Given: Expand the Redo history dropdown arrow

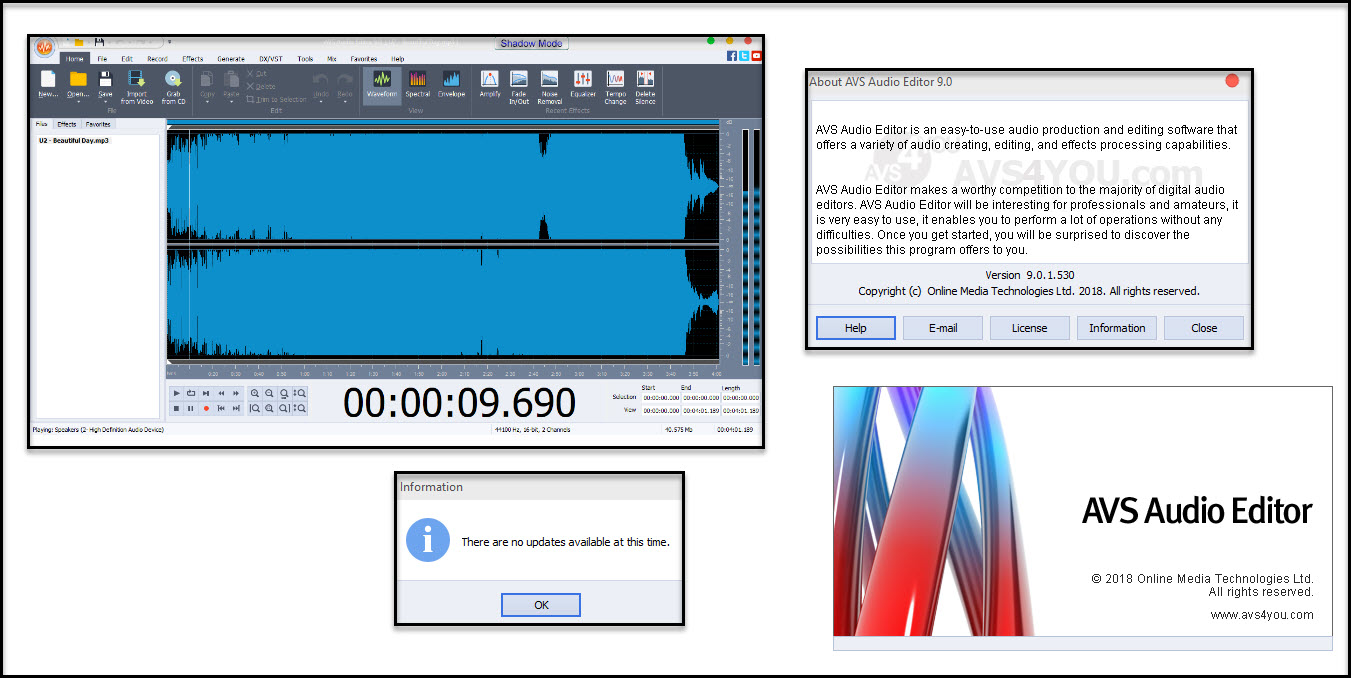Looking at the screenshot, I should pos(345,101).
